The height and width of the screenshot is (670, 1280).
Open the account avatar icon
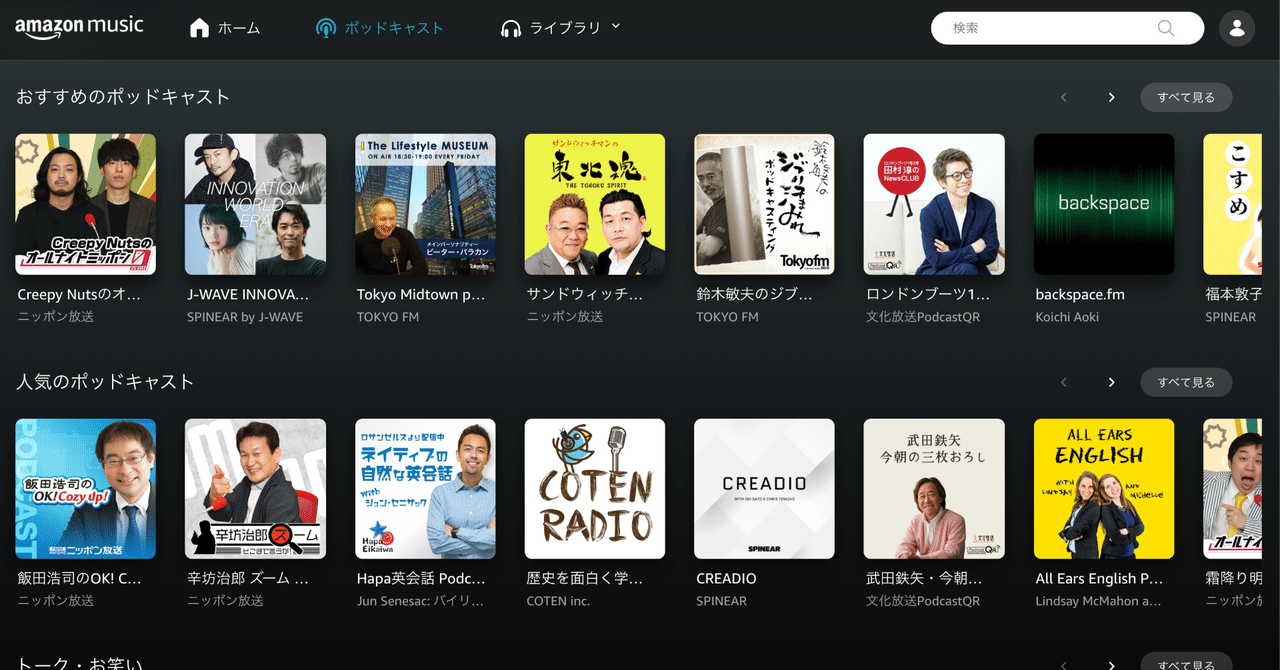(x=1237, y=28)
